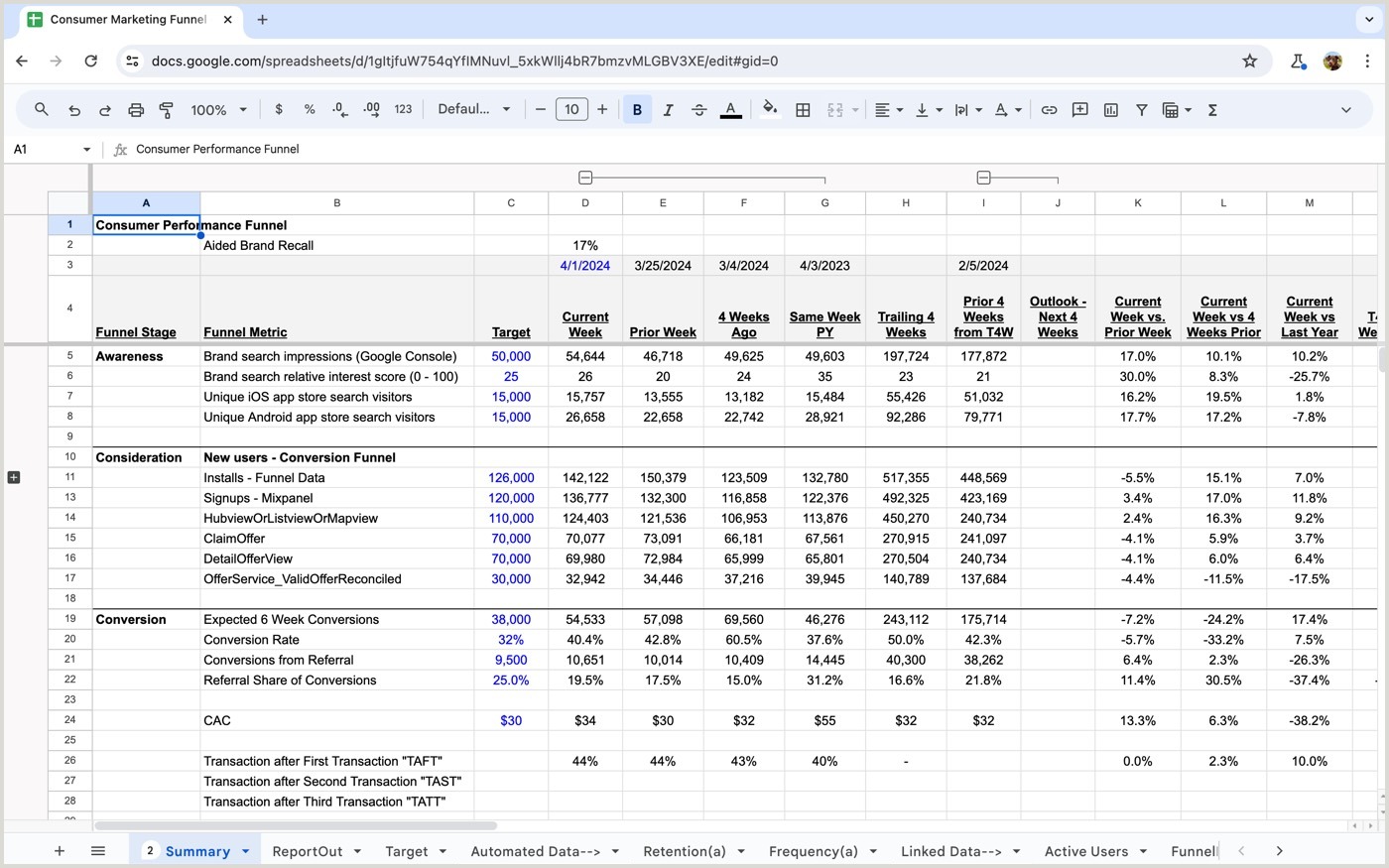Open more number formats (123)
Viewport: 1389px width, 868px height.
click(403, 109)
